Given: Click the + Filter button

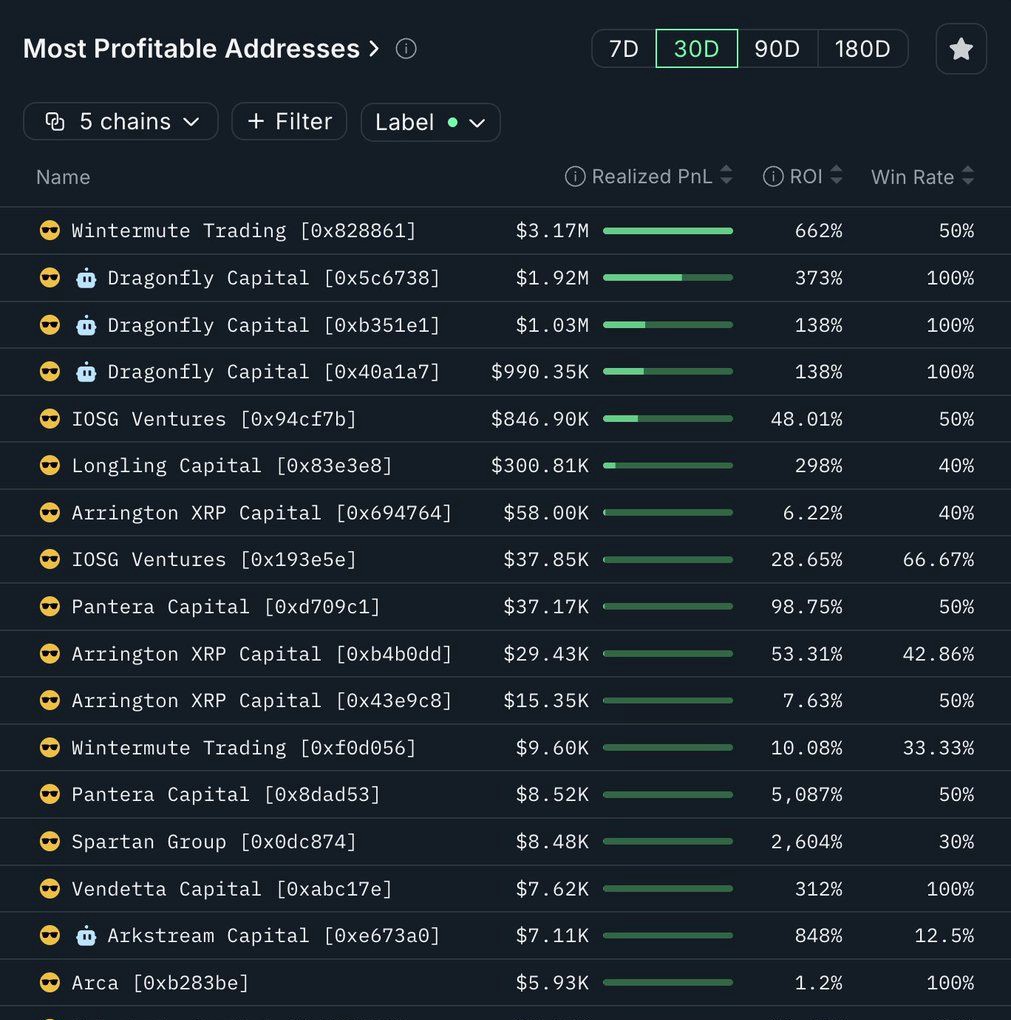Looking at the screenshot, I should coord(289,121).
